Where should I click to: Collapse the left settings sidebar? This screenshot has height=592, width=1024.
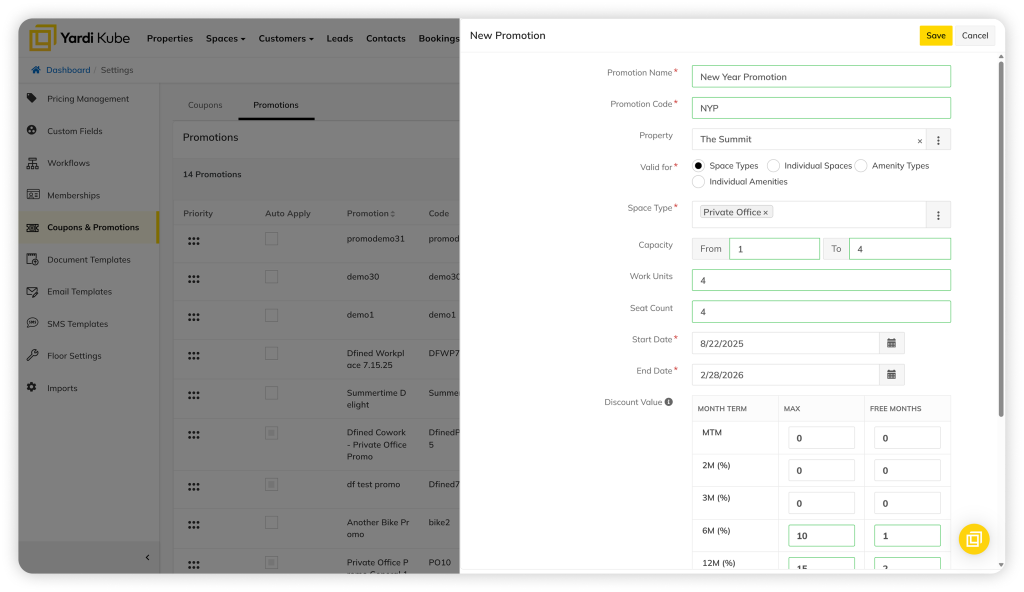point(147,557)
